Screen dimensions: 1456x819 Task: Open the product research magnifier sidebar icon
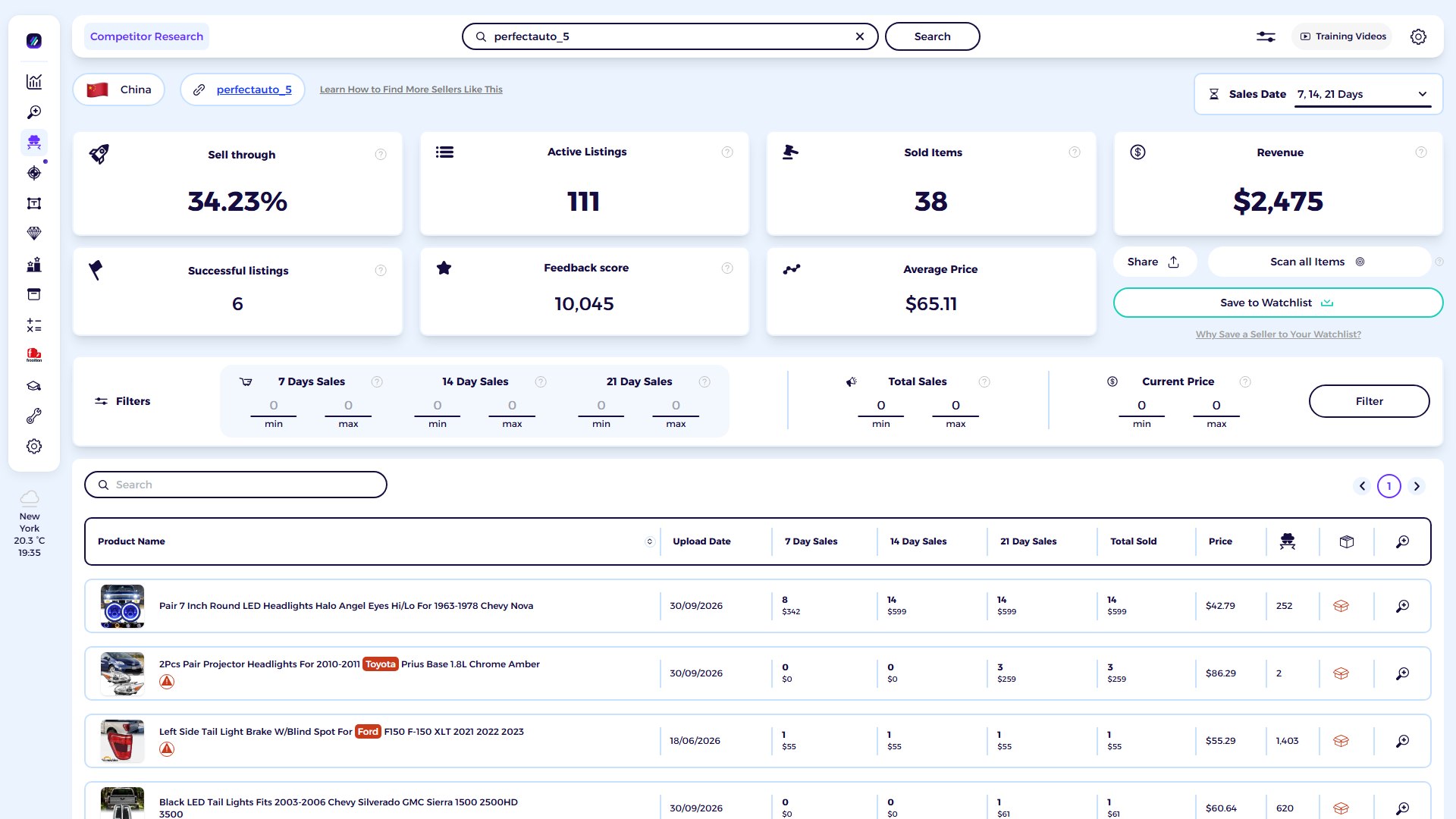pyautogui.click(x=34, y=112)
